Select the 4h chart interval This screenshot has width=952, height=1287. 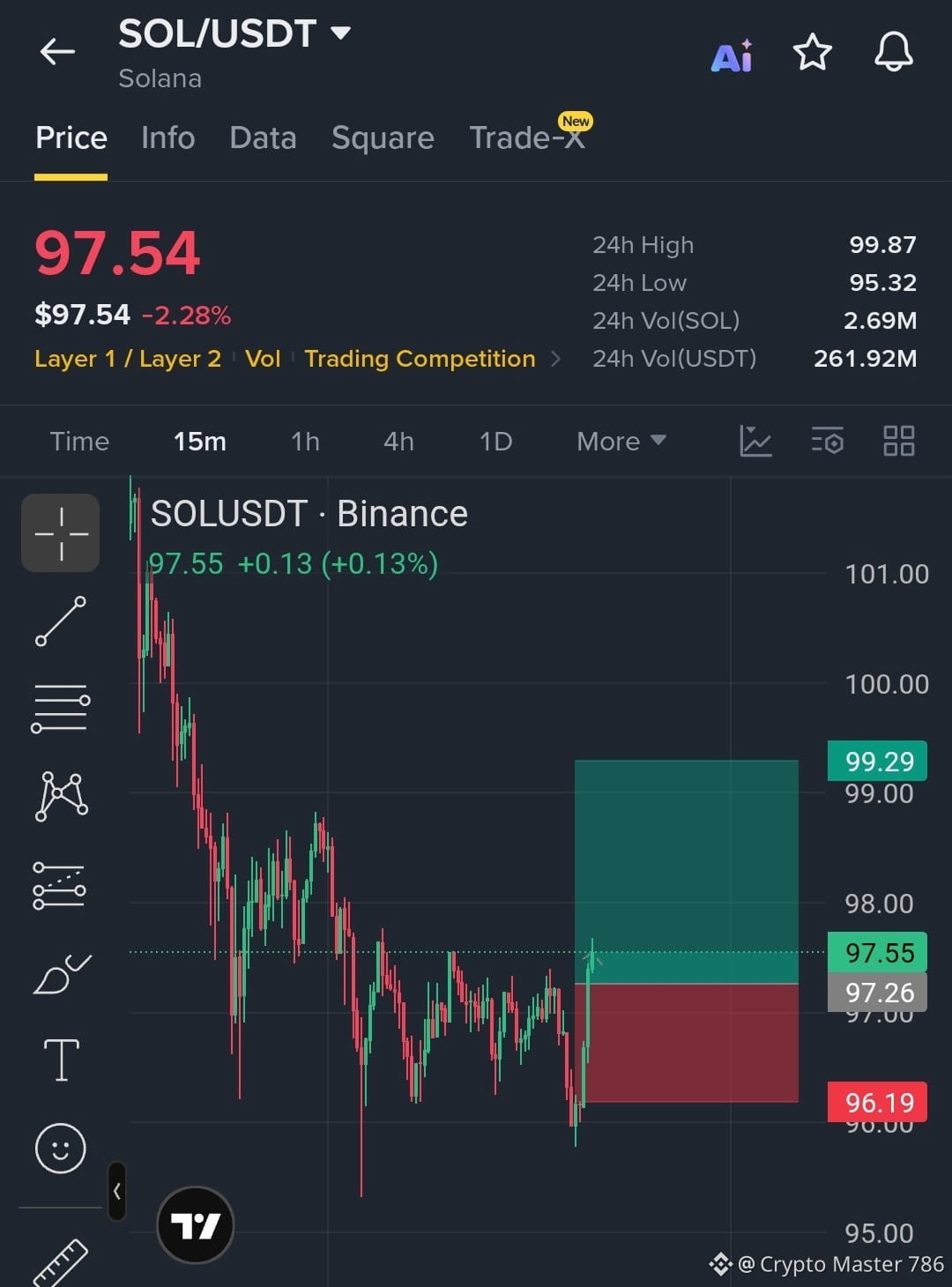(398, 442)
